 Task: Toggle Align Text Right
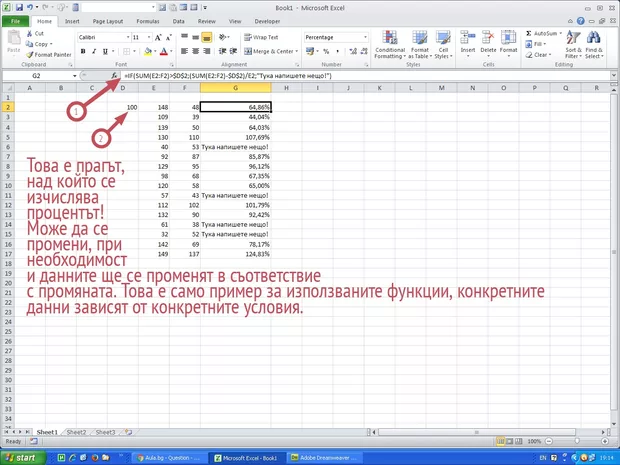tap(206, 51)
